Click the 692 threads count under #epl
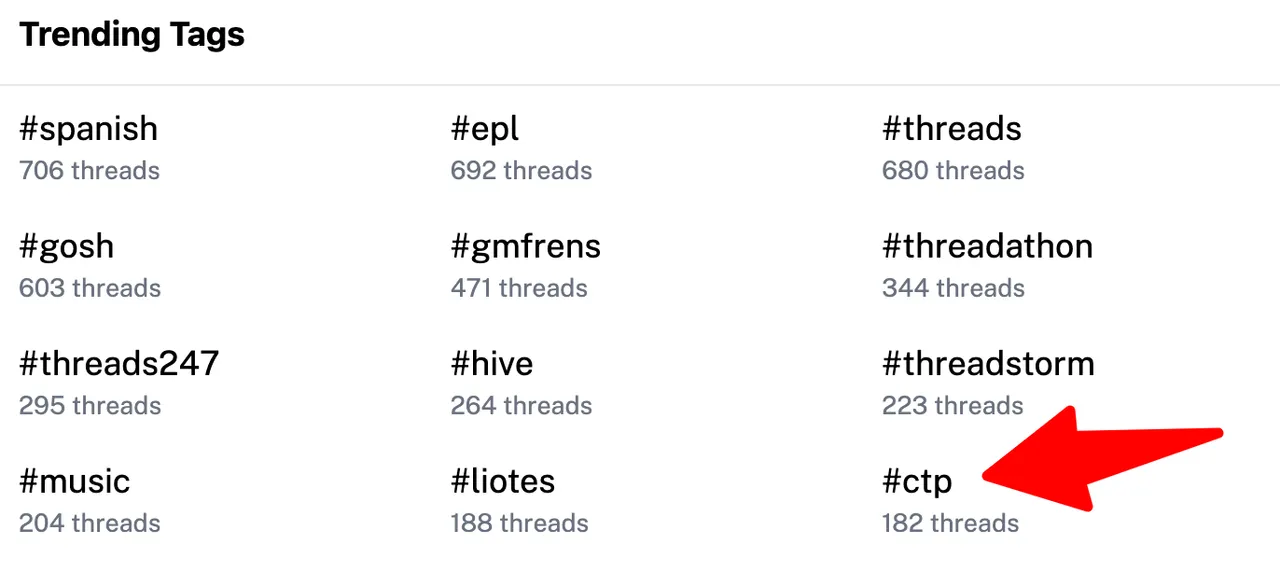The image size is (1280, 573). pos(521,171)
